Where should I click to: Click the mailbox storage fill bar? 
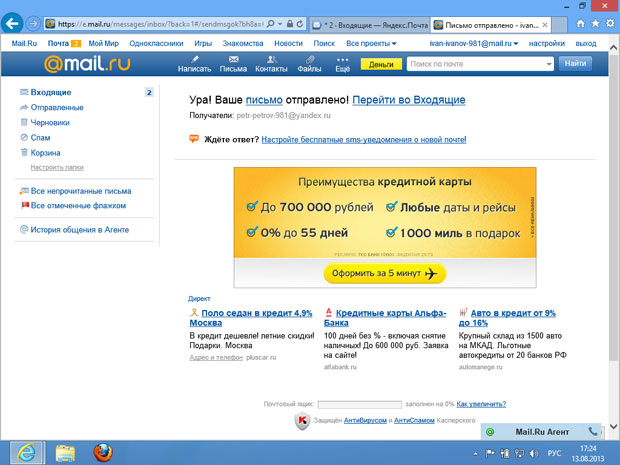(x=360, y=404)
